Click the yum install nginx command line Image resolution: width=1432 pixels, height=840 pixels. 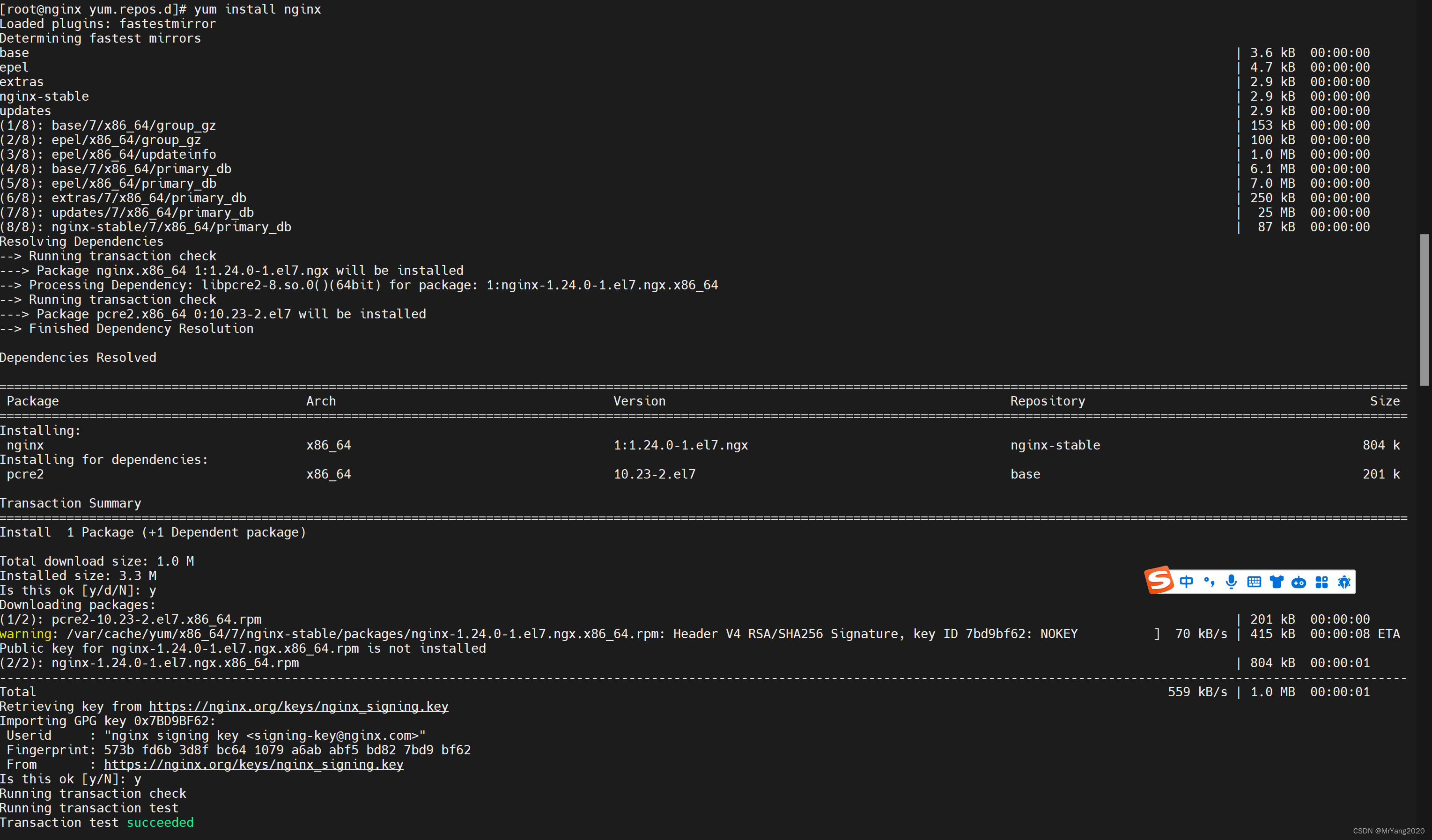coord(257,9)
